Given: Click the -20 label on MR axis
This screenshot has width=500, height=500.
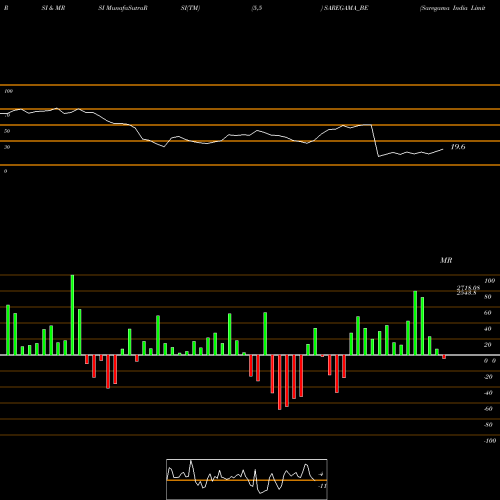Looking at the screenshot, I should coord(488,377).
